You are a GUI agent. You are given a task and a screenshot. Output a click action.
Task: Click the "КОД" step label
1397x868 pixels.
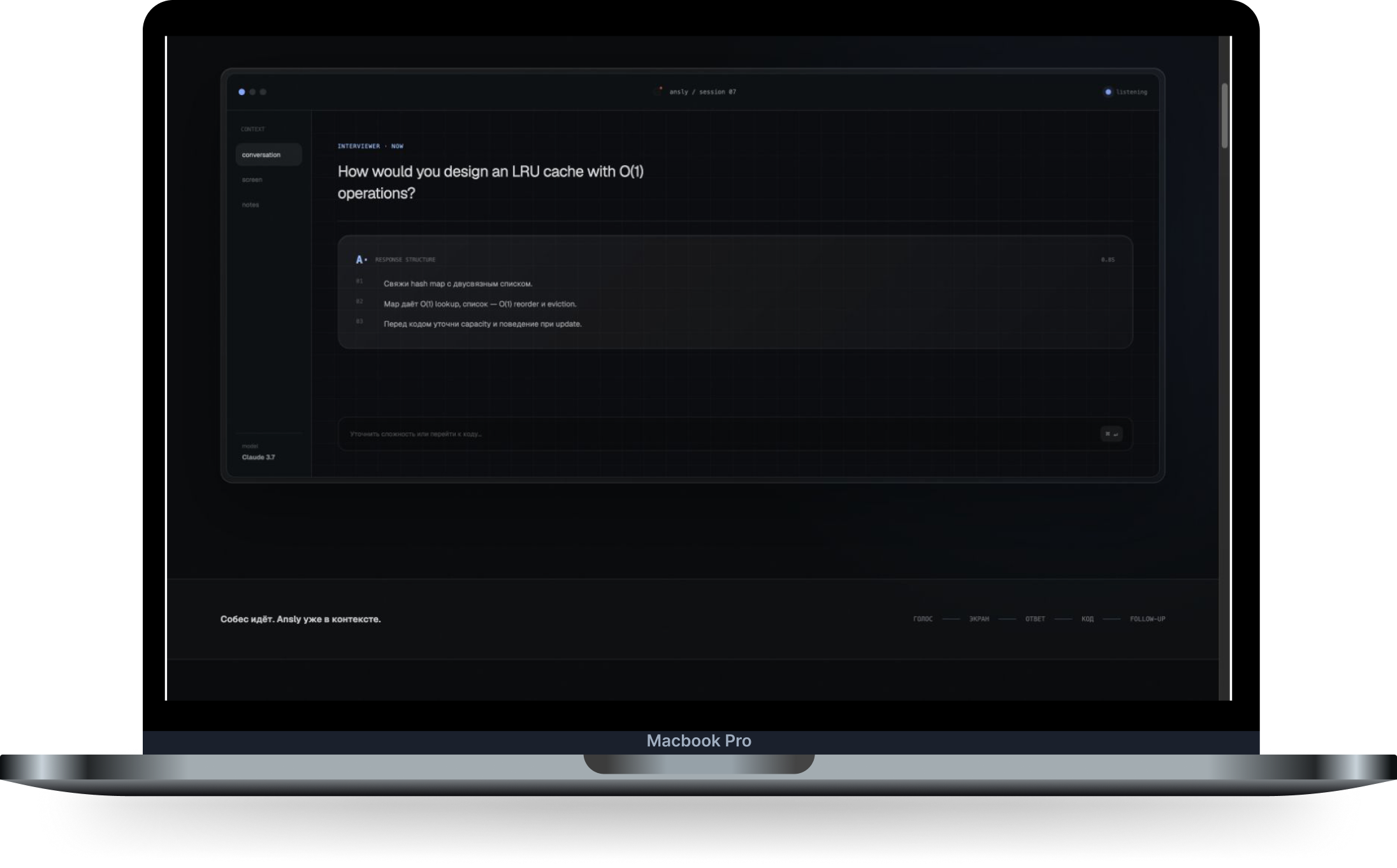pyautogui.click(x=1087, y=619)
